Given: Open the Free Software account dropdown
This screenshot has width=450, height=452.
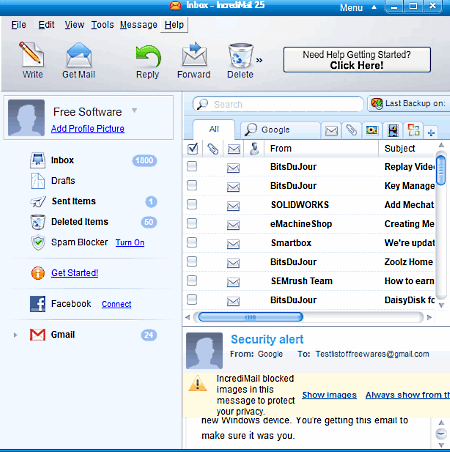Looking at the screenshot, I should point(134,110).
